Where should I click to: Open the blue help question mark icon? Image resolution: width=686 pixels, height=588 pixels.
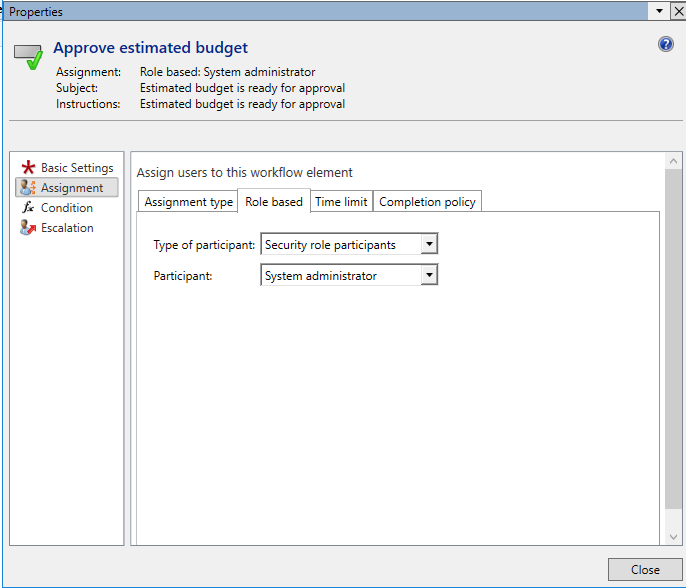666,45
